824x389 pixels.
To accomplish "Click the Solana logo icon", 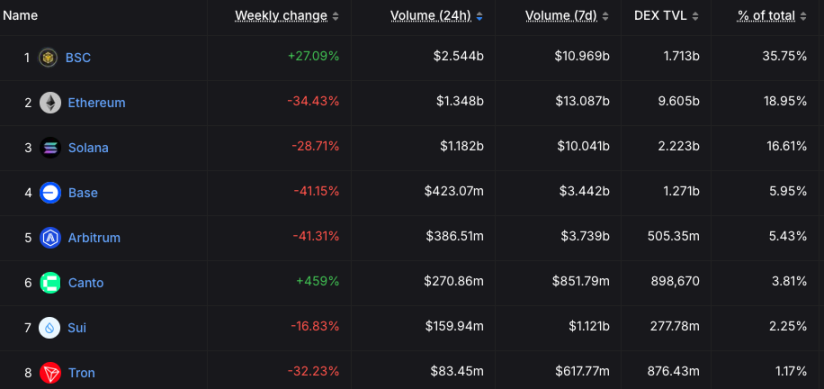I will tap(50, 148).
